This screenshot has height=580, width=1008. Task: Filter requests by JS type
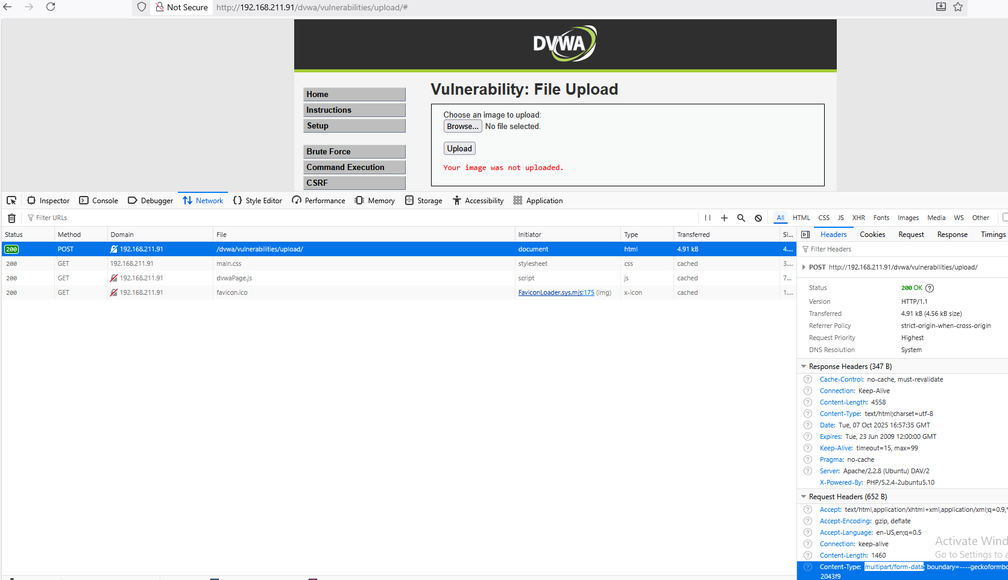(x=841, y=218)
